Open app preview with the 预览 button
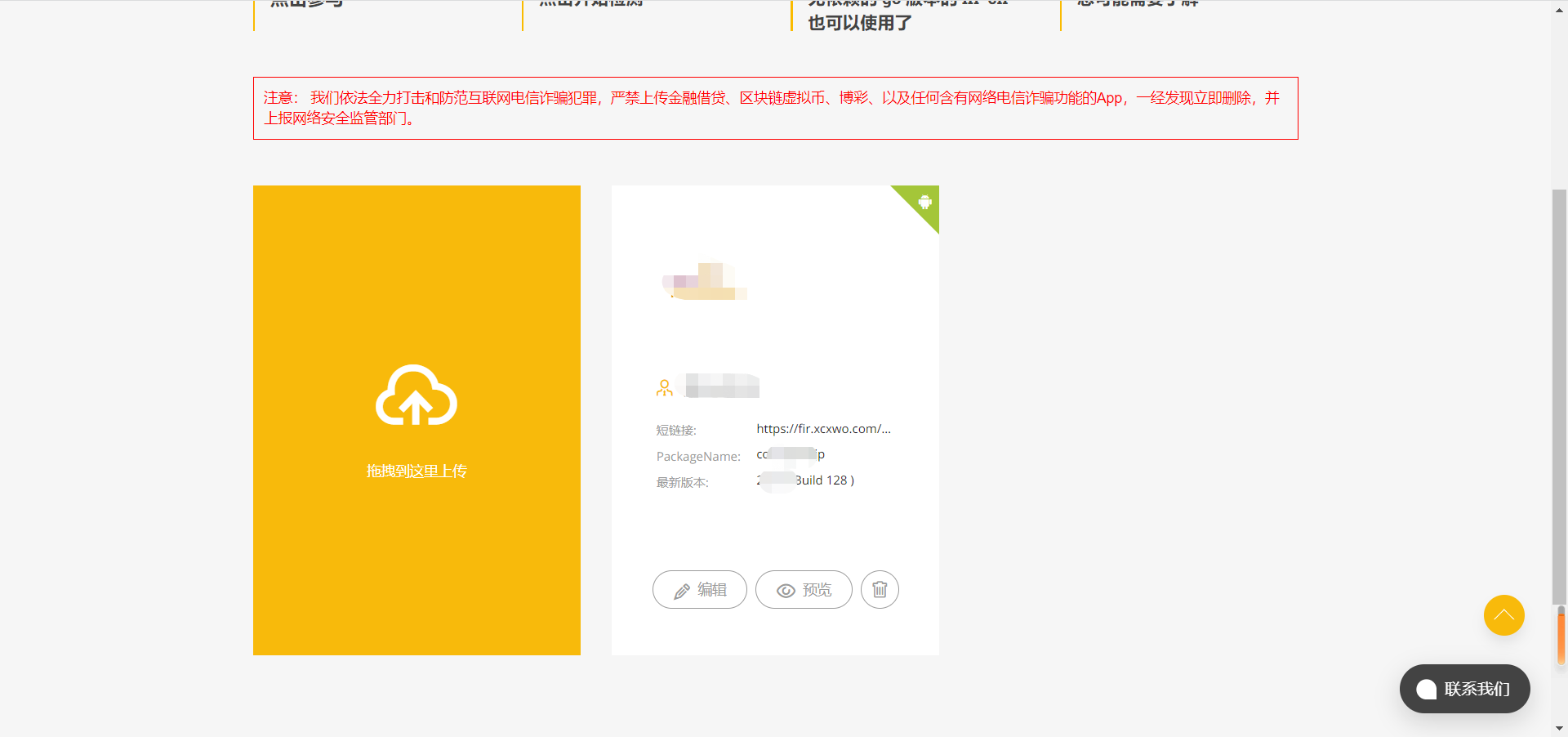This screenshot has width=1568, height=737. tap(804, 590)
